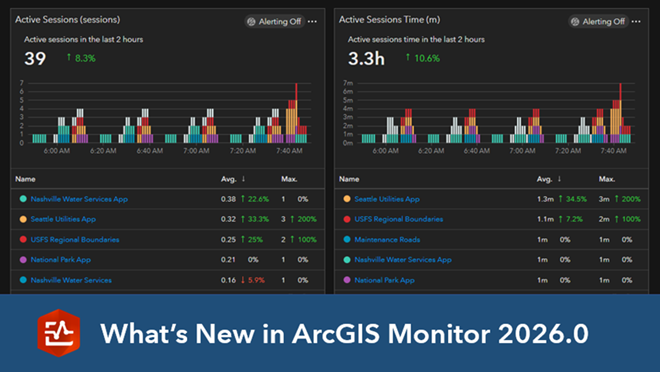
Task: Sort by Avg. arrow in Active Sessions table
Action: [243, 179]
